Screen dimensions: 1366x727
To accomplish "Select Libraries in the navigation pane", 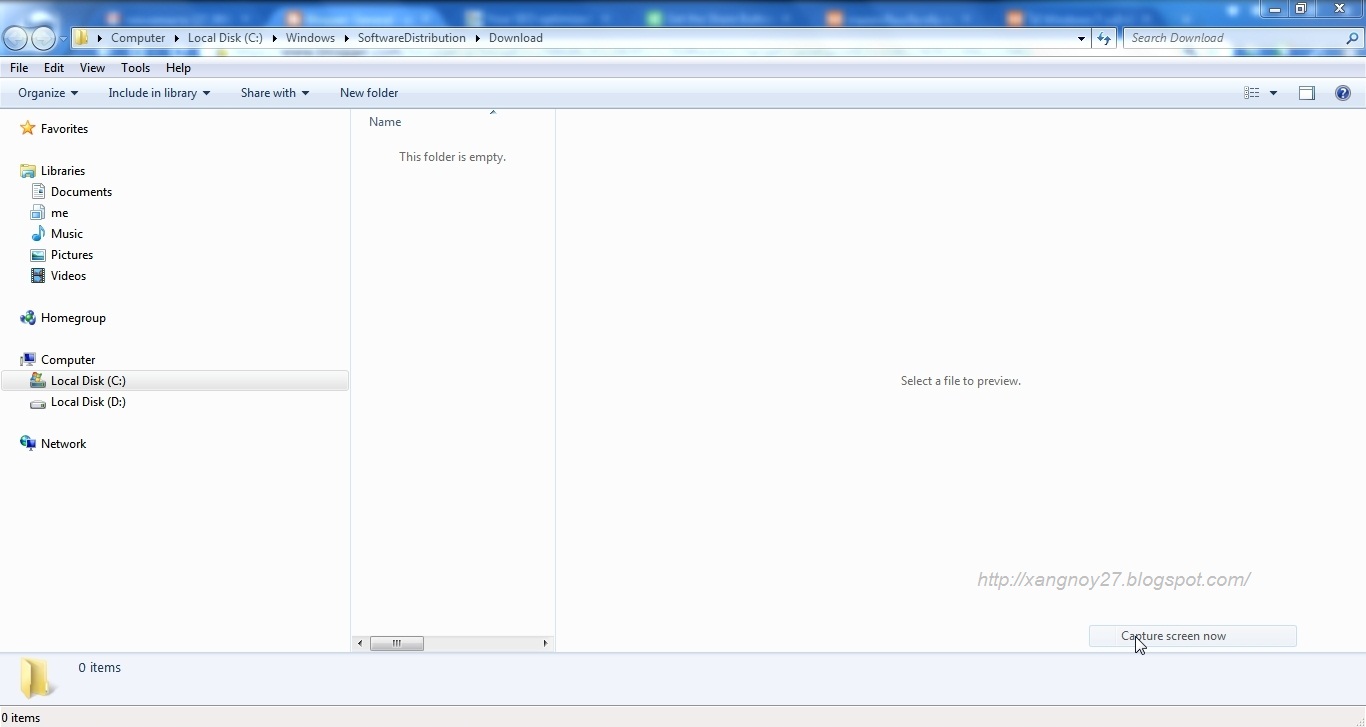I will click(63, 171).
